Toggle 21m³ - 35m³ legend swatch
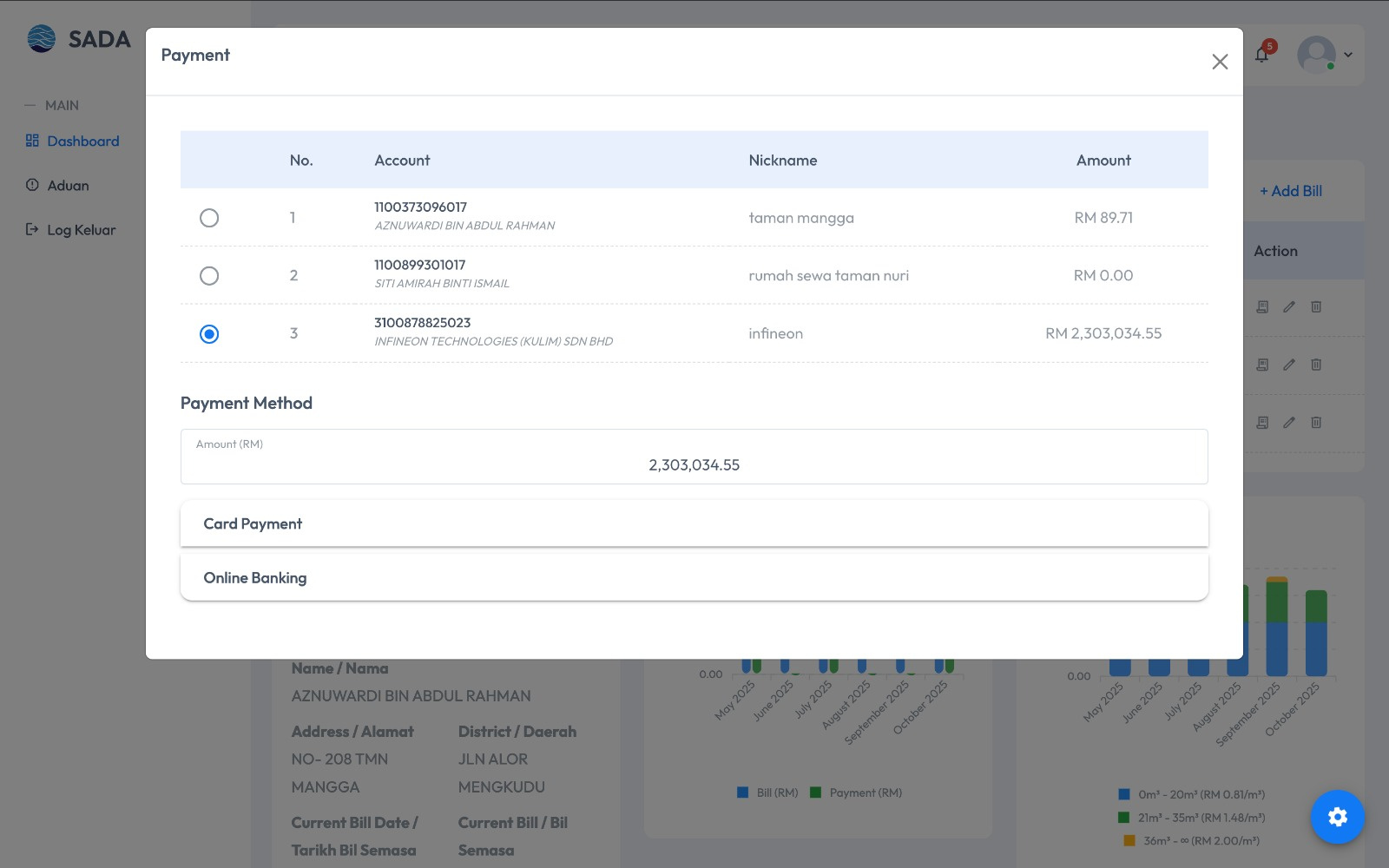This screenshot has width=1389, height=868. pyautogui.click(x=1124, y=818)
